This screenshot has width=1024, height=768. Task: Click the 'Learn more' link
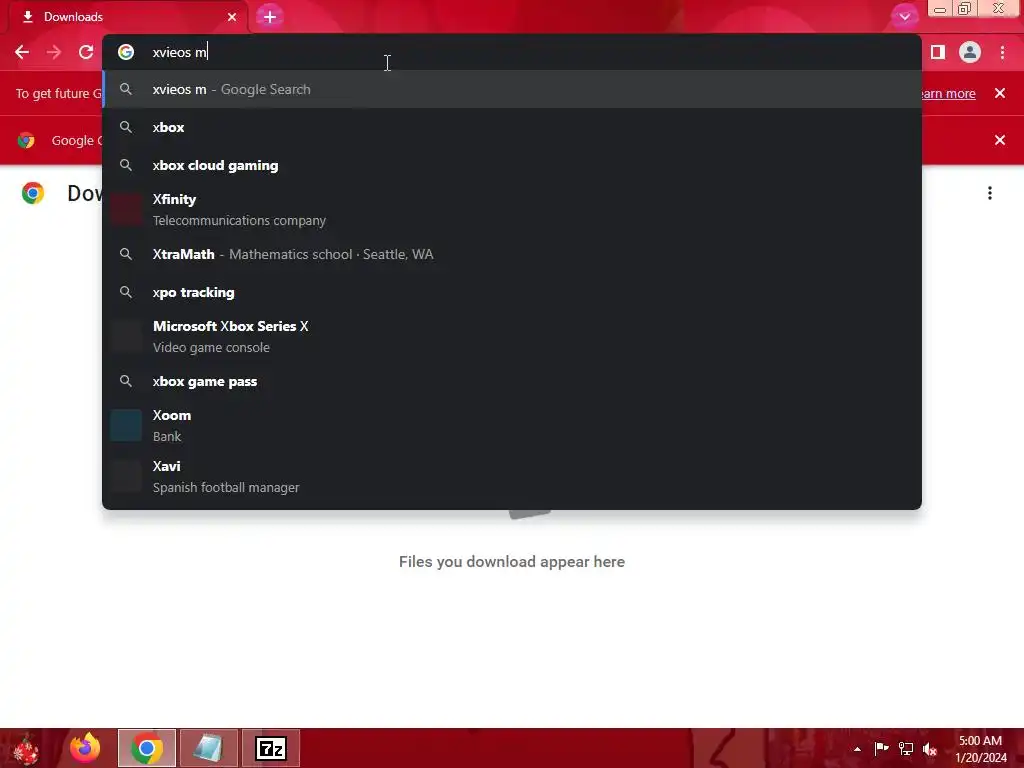point(949,93)
